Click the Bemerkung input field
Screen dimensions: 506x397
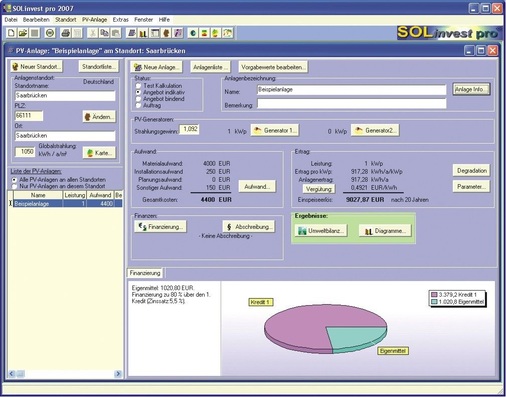[352, 104]
